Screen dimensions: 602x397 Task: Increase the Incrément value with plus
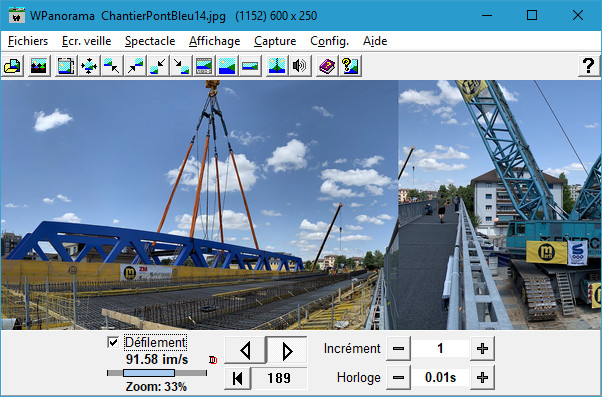tap(482, 349)
